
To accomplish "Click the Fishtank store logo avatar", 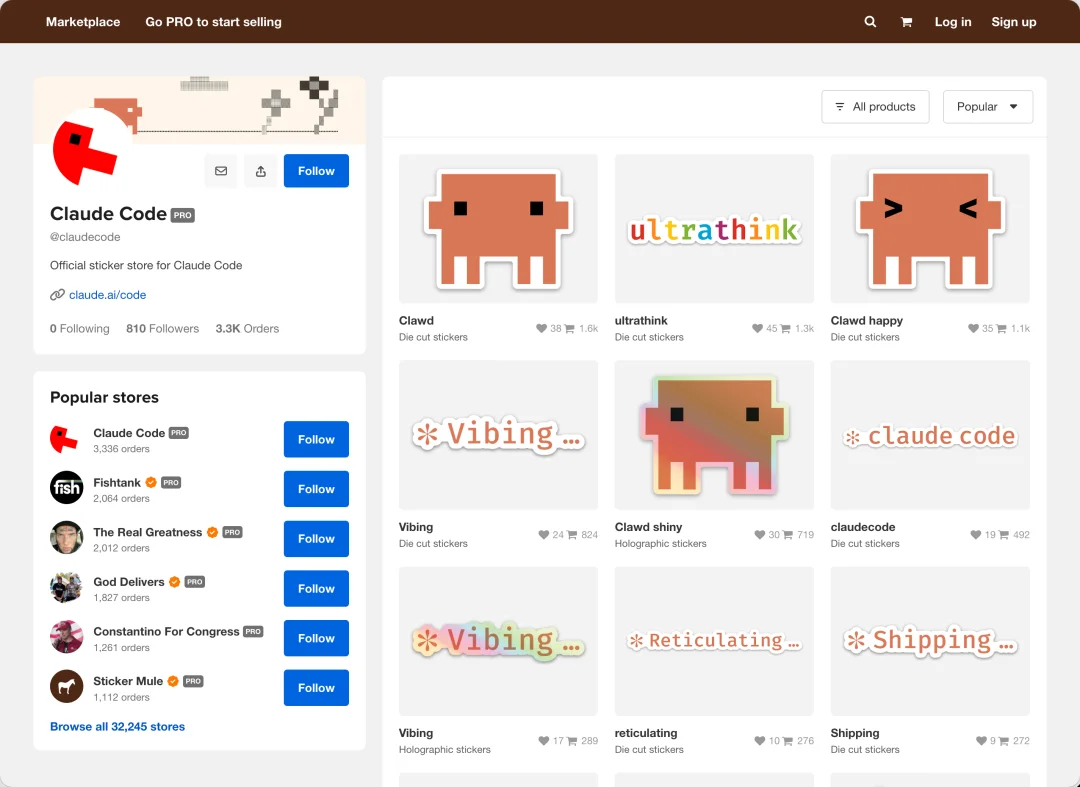I will point(66,488).
